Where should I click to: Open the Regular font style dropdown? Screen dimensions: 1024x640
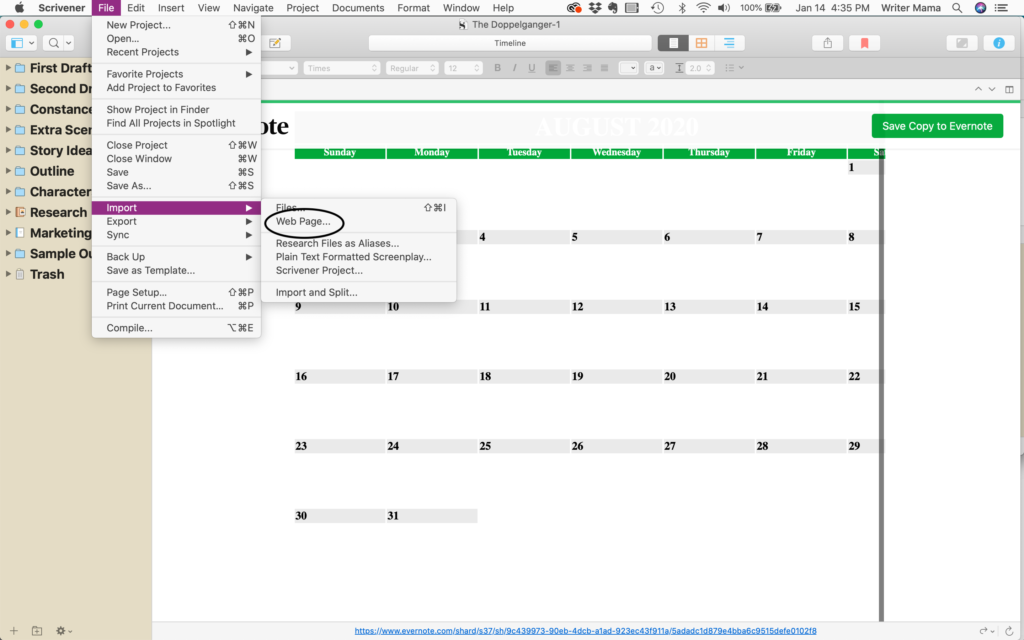(x=411, y=68)
